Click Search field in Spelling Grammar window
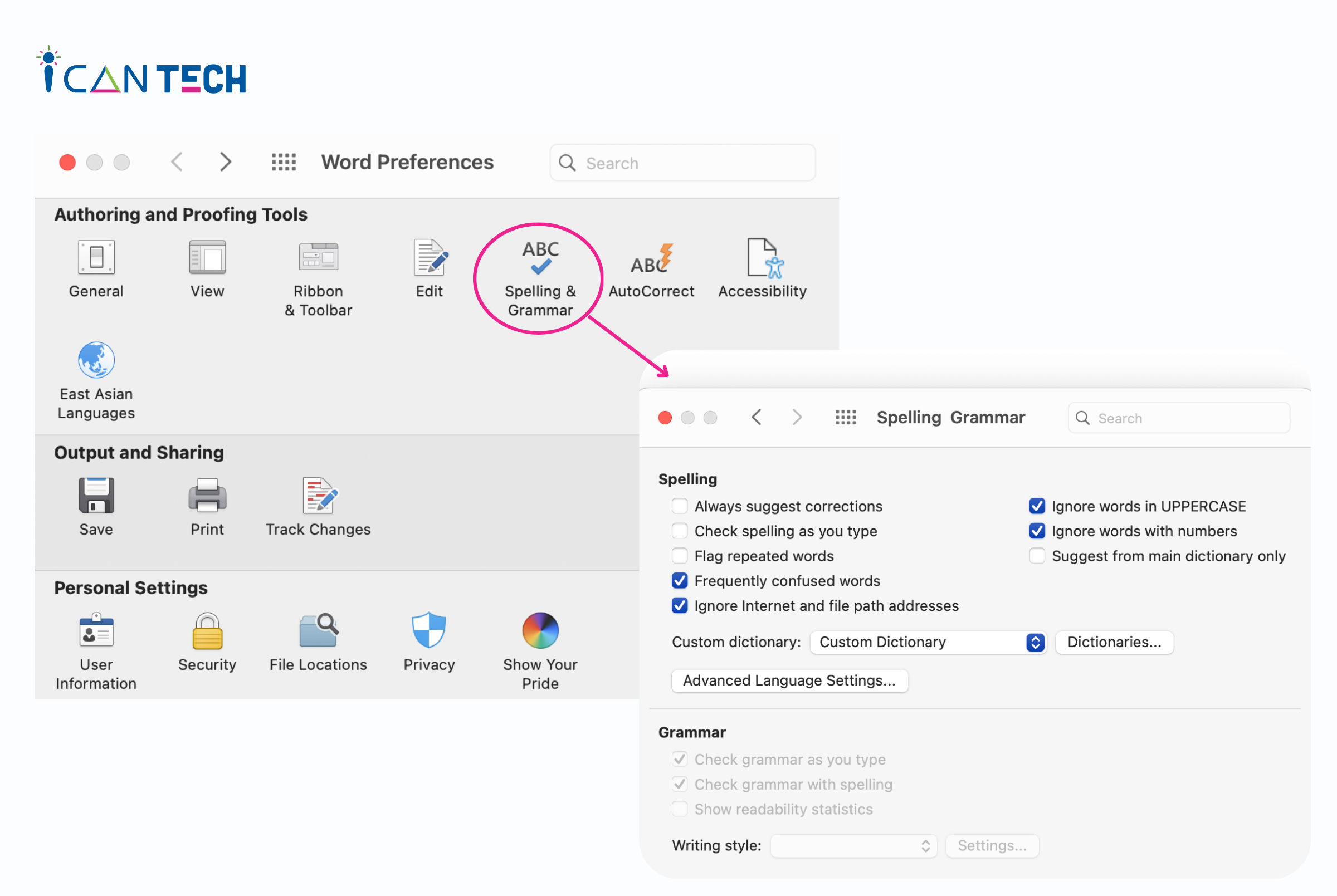 click(x=1179, y=418)
